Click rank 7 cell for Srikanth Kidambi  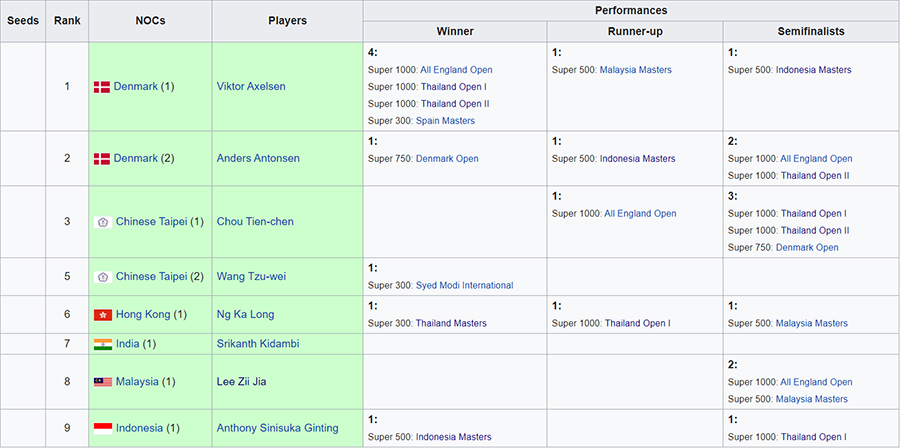67,344
